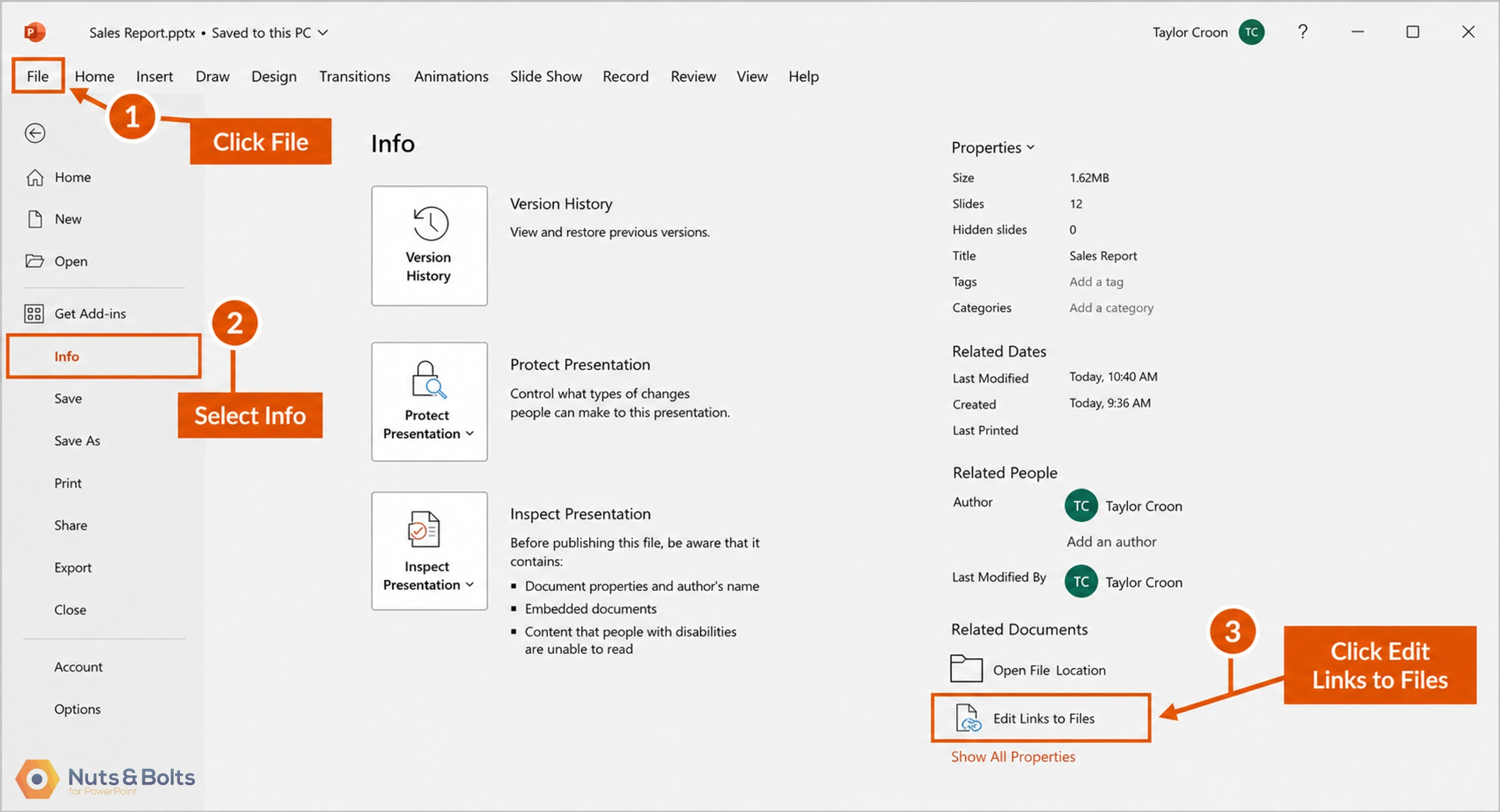Click the Protect Presentation lock icon
Image resolution: width=1500 pixels, height=812 pixels.
pos(429,380)
